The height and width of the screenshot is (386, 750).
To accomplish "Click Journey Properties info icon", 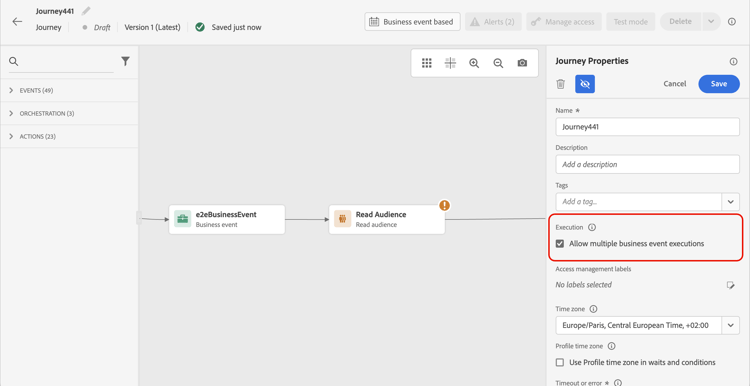I will point(733,61).
